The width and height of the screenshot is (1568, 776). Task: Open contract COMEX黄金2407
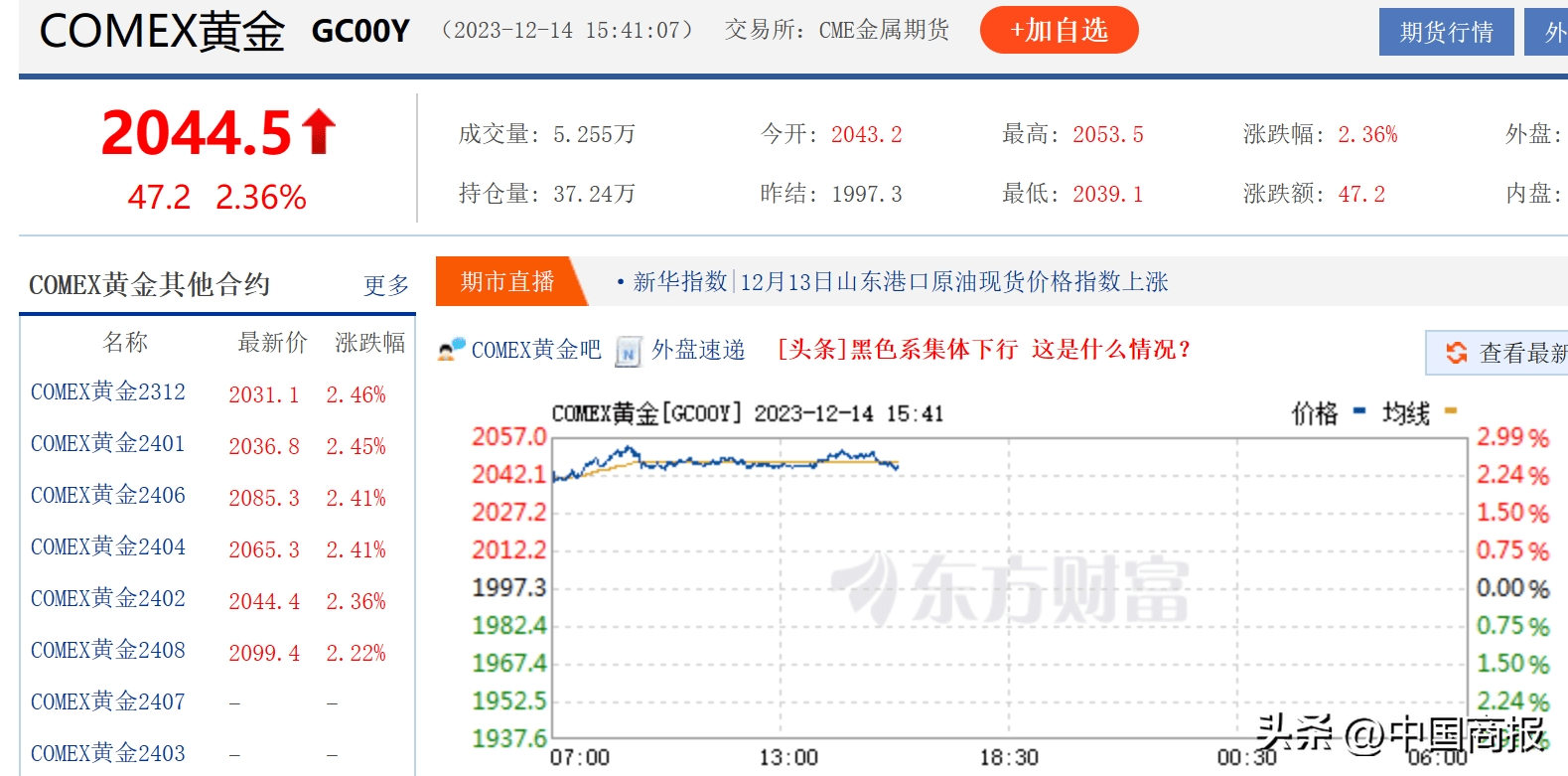(108, 702)
